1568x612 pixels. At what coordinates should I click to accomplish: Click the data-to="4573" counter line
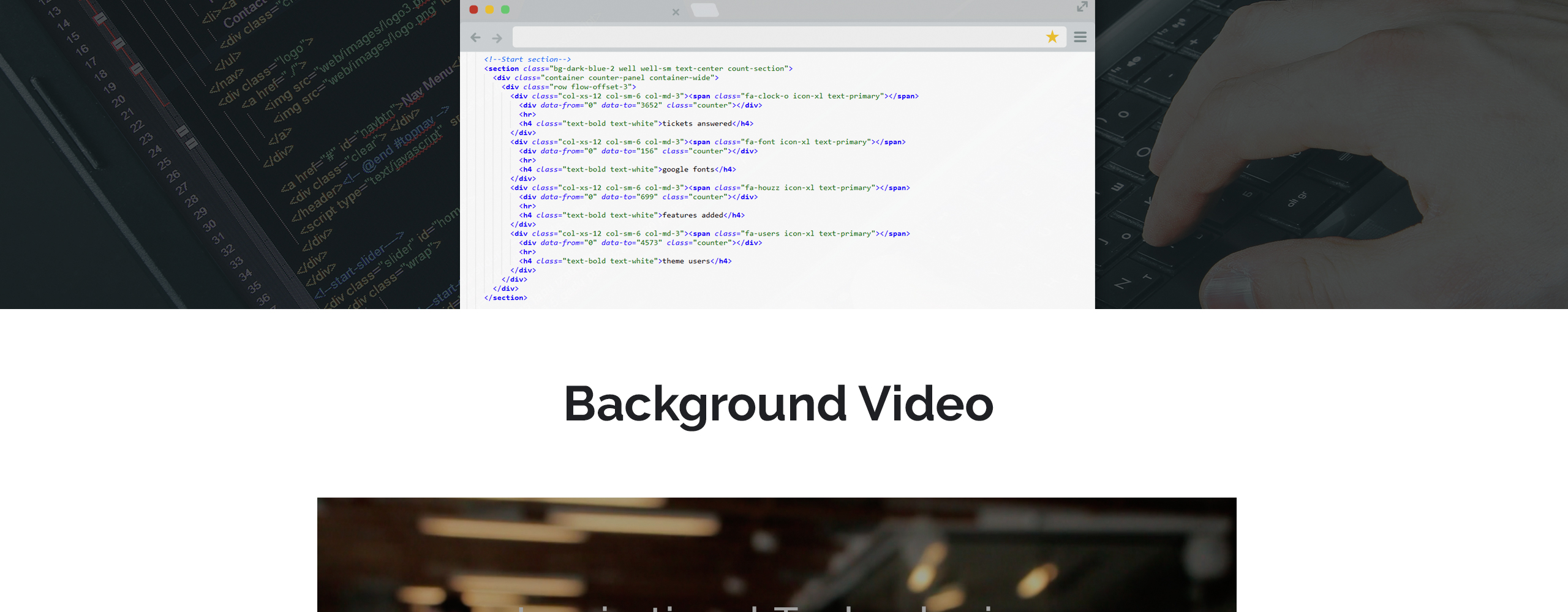point(641,243)
